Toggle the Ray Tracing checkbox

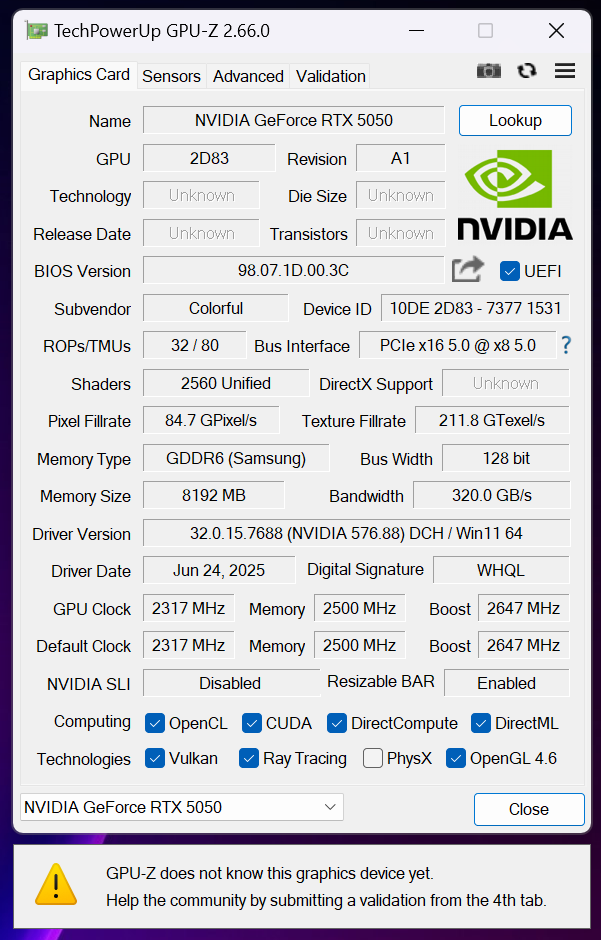click(x=249, y=758)
